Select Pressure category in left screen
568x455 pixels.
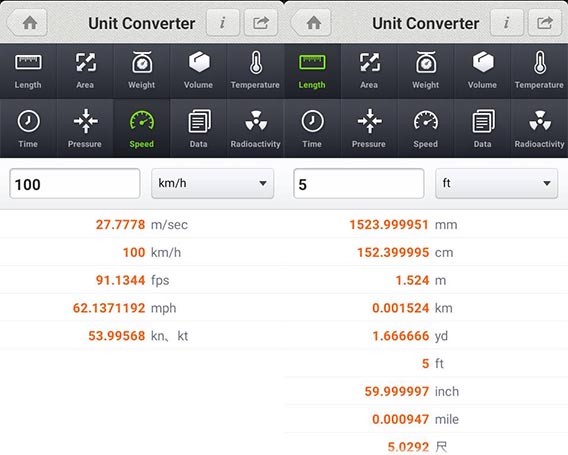85,128
